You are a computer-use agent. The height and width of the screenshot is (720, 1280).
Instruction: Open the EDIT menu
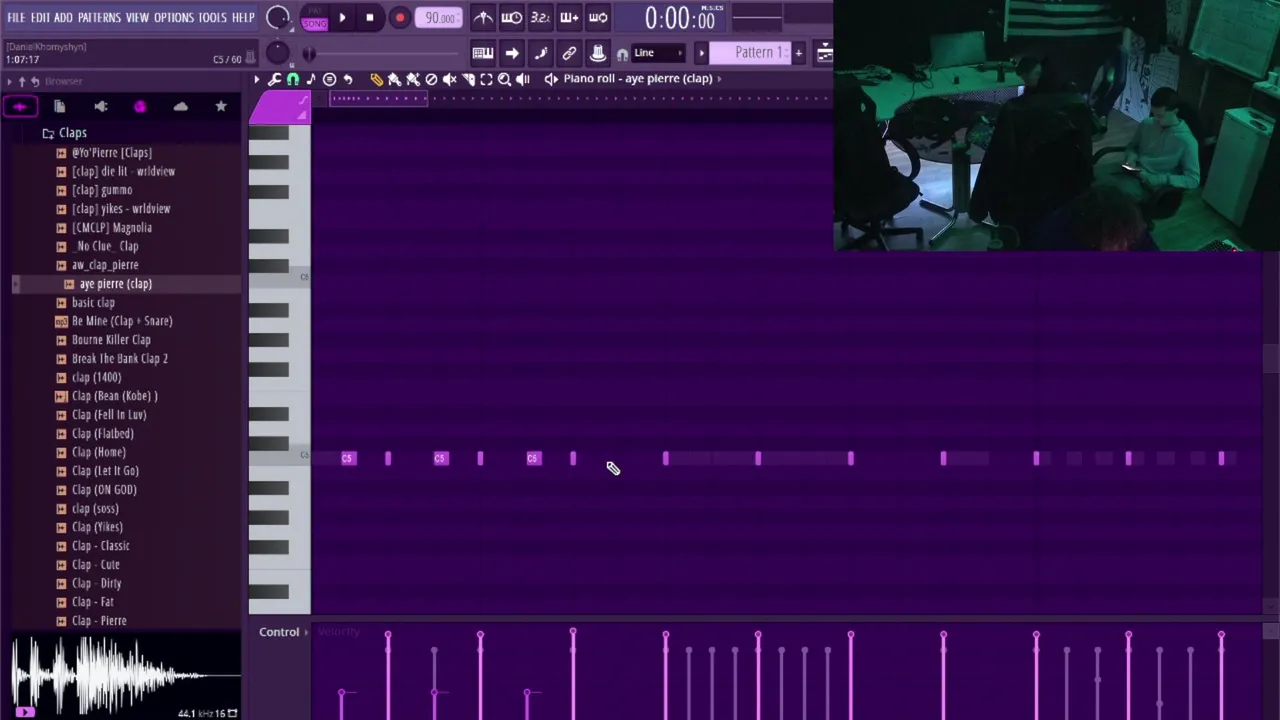40,18
